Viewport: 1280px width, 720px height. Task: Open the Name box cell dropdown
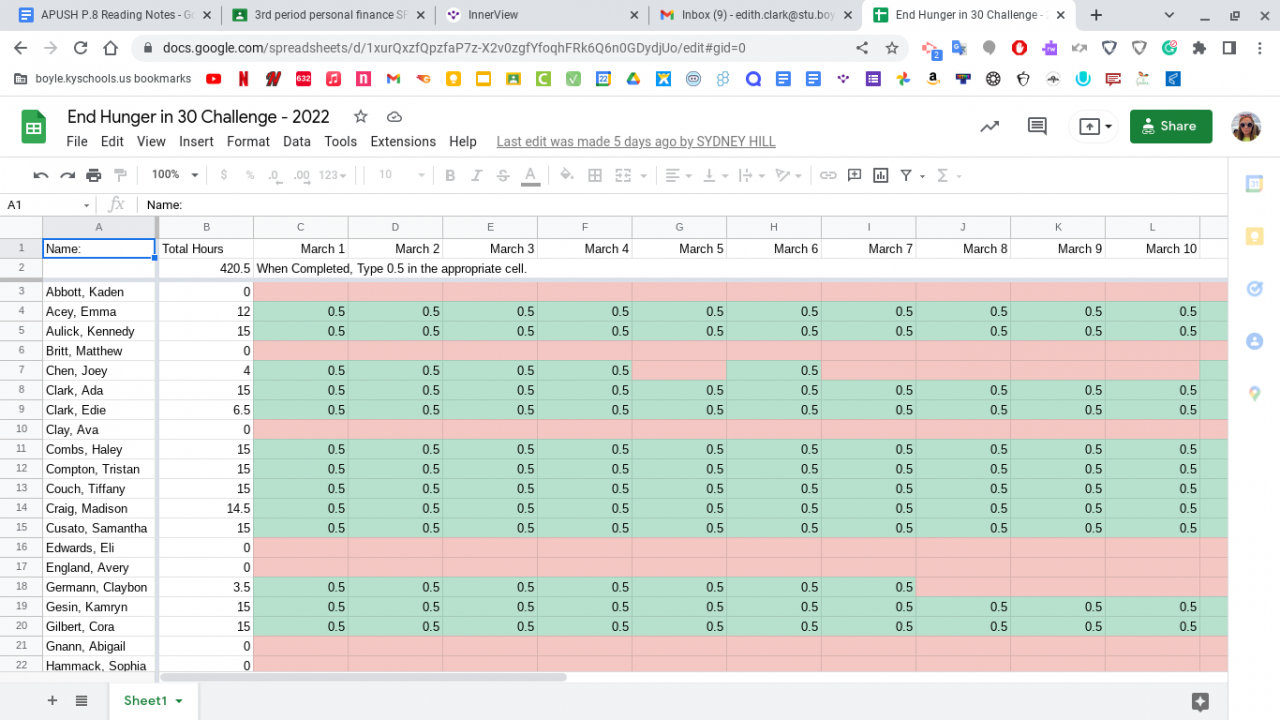(86, 205)
